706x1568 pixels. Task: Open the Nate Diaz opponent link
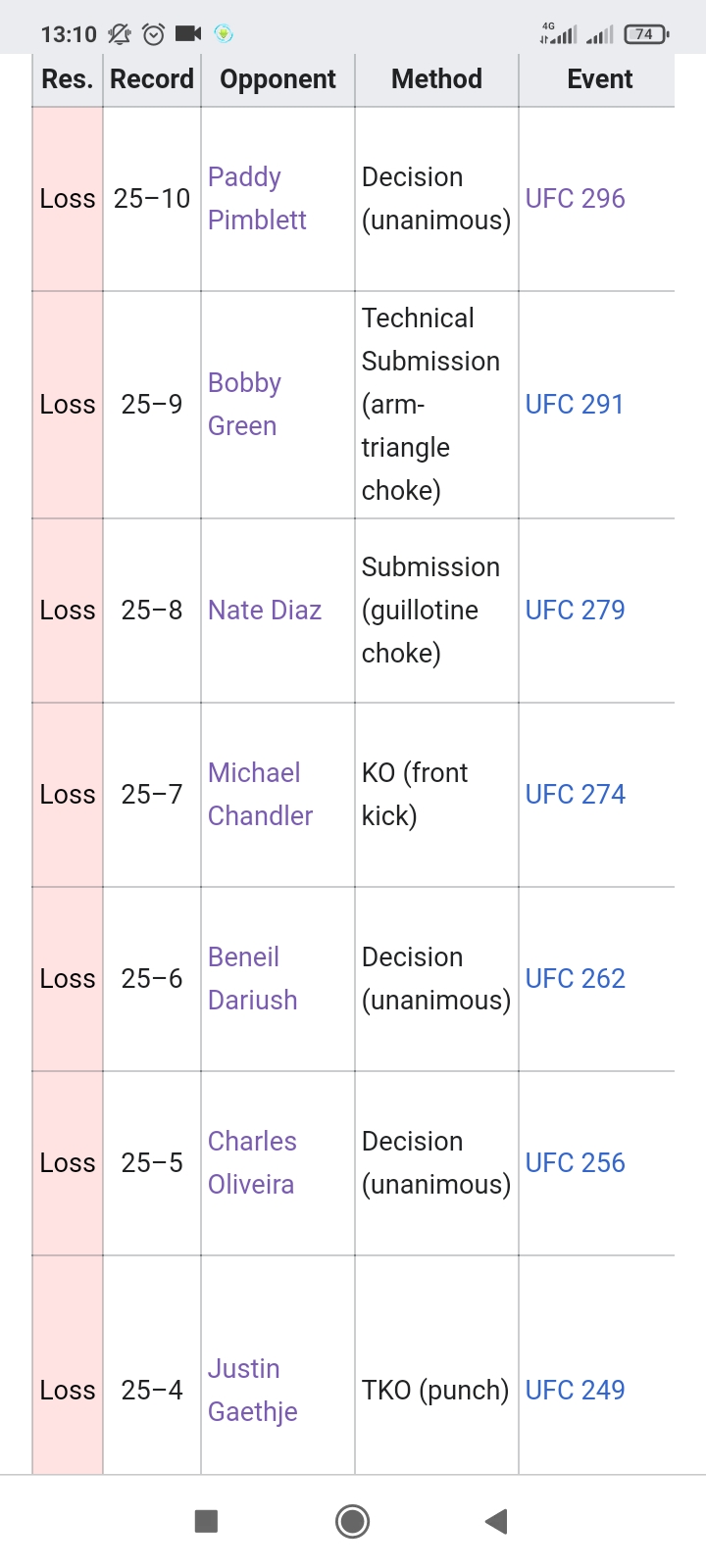(x=265, y=610)
